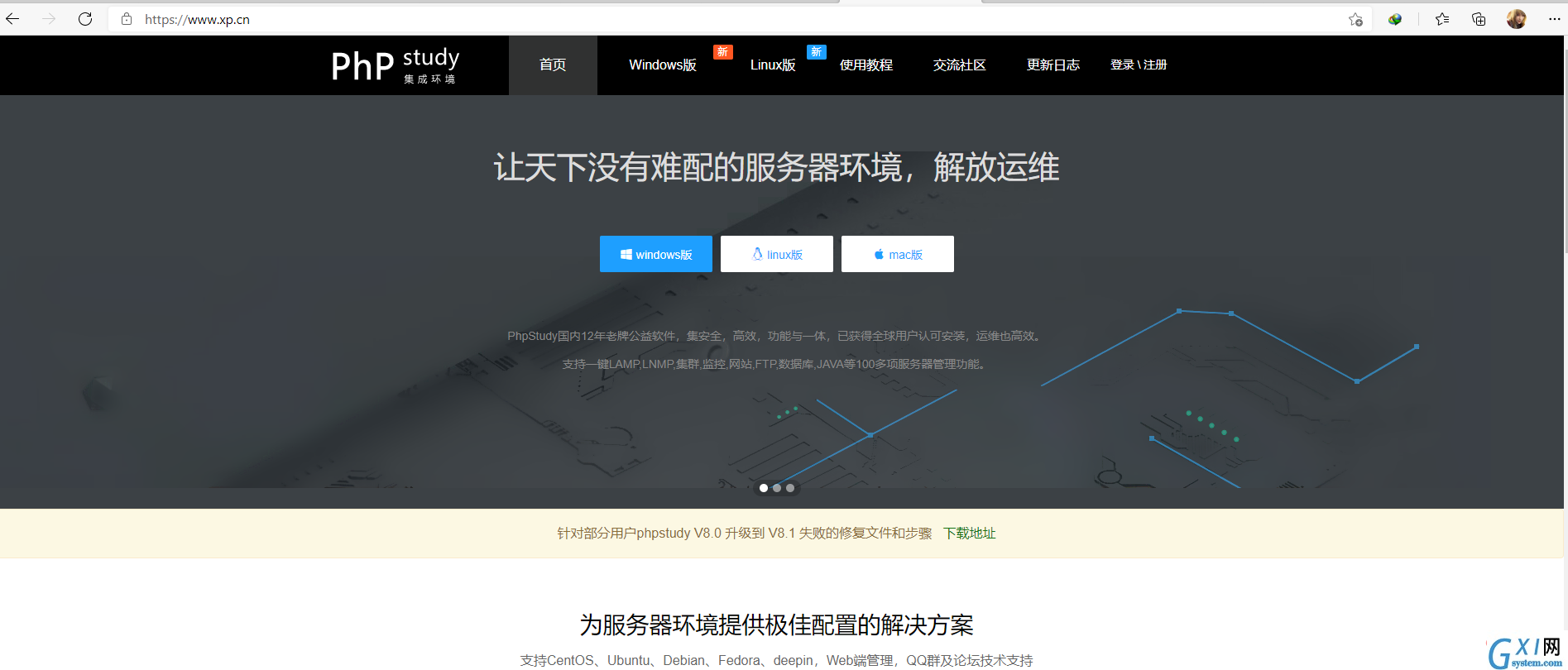Click the linux版 download button
Viewport: 1568px width, 670px height.
click(x=777, y=254)
